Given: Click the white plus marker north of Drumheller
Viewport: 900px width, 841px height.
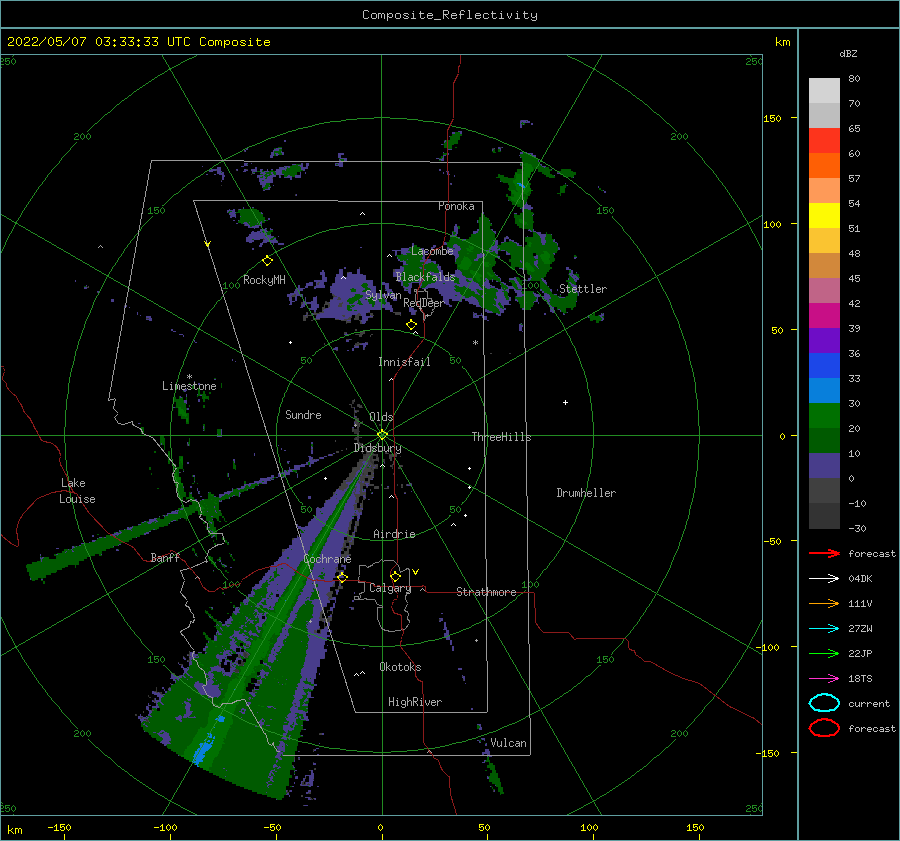Looking at the screenshot, I should point(565,402).
